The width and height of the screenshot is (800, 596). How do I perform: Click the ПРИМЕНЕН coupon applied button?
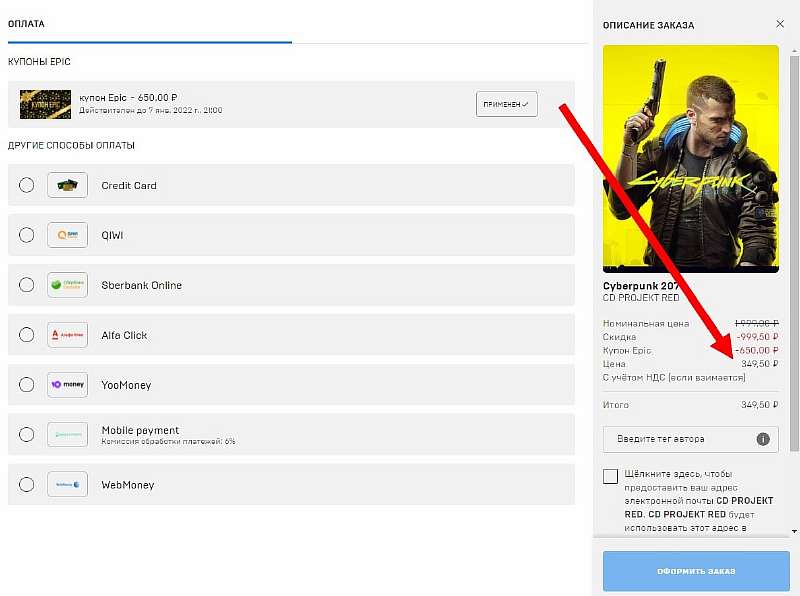pyautogui.click(x=506, y=104)
